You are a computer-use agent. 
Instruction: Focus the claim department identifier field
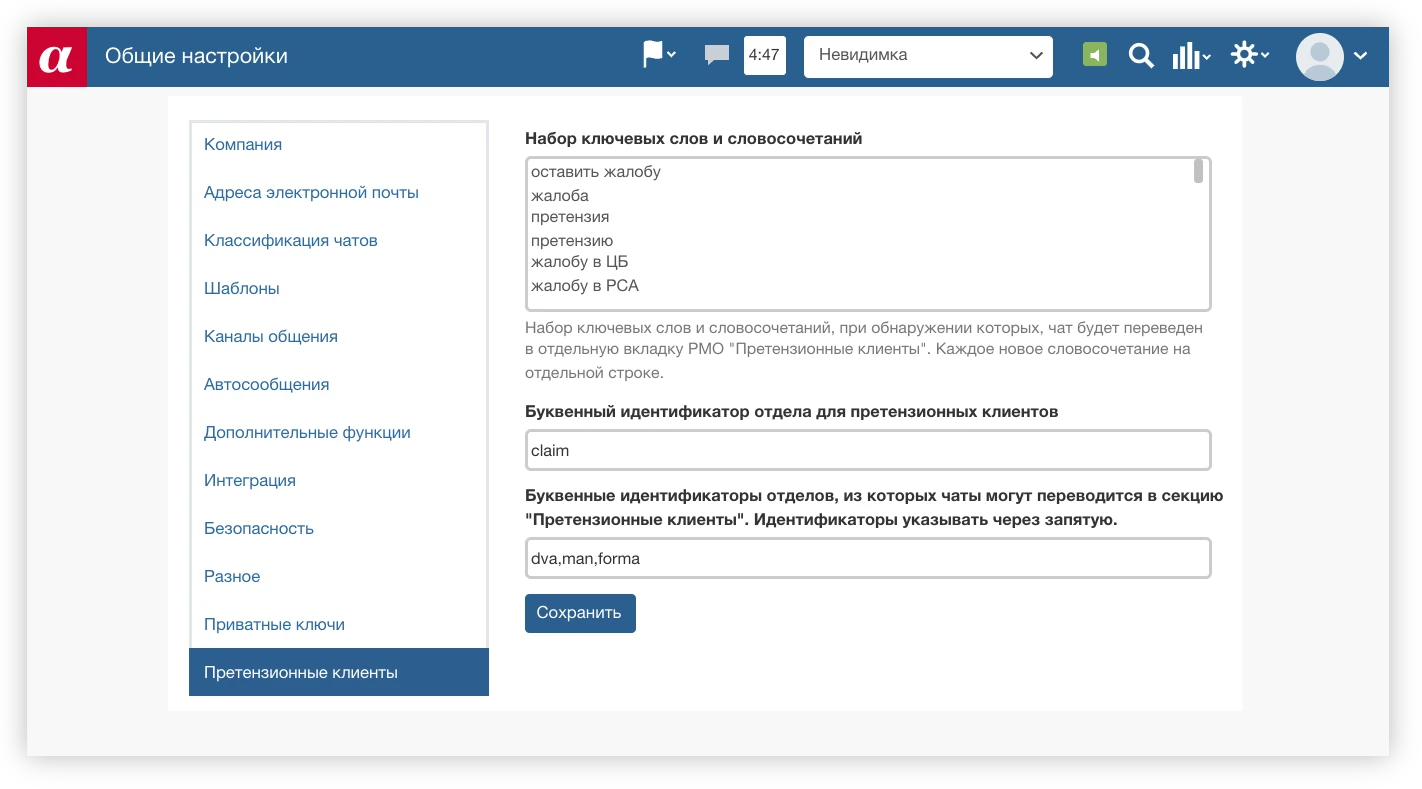click(868, 450)
